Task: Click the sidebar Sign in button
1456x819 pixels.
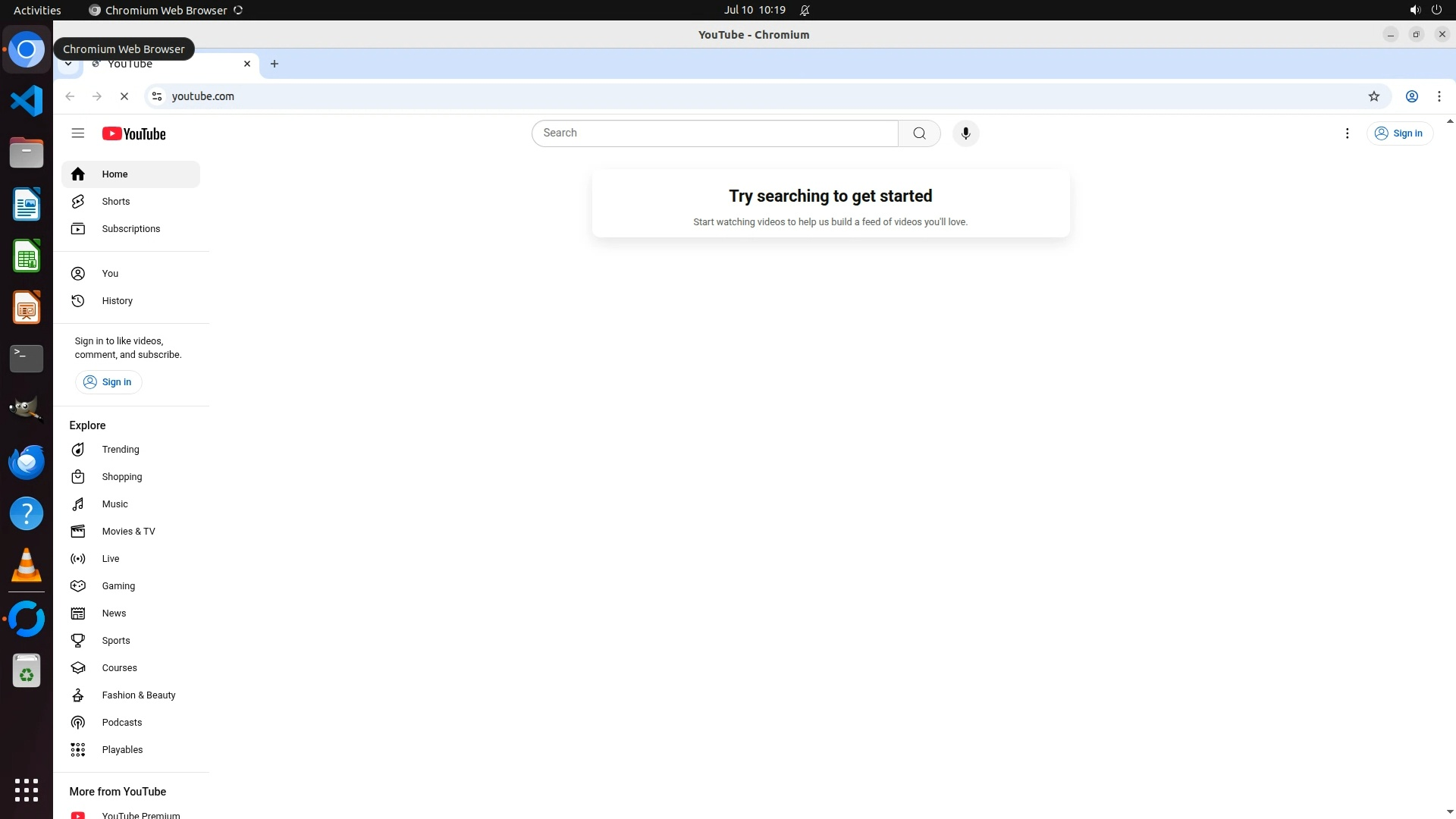Action: [108, 382]
